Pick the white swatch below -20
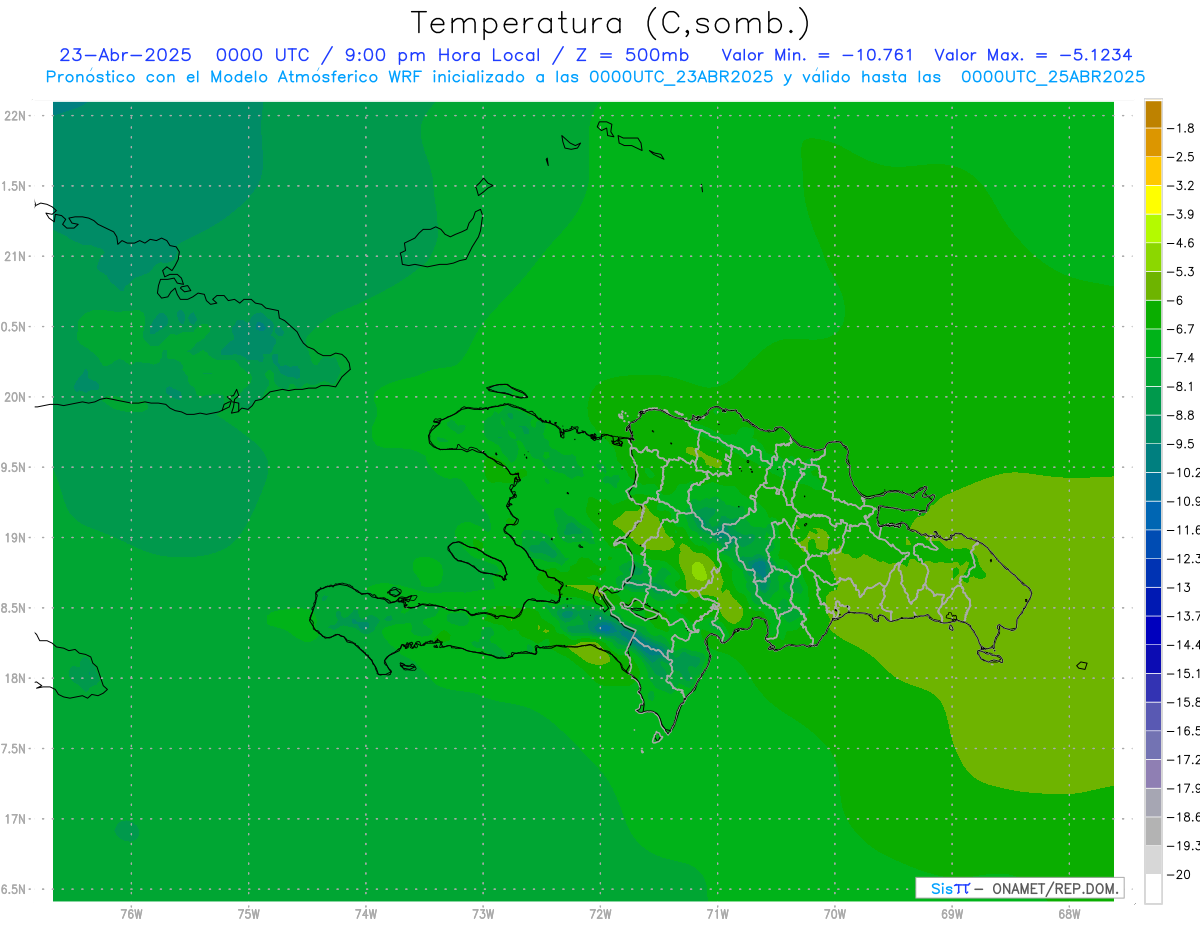Image resolution: width=1200 pixels, height=927 pixels. (1153, 888)
